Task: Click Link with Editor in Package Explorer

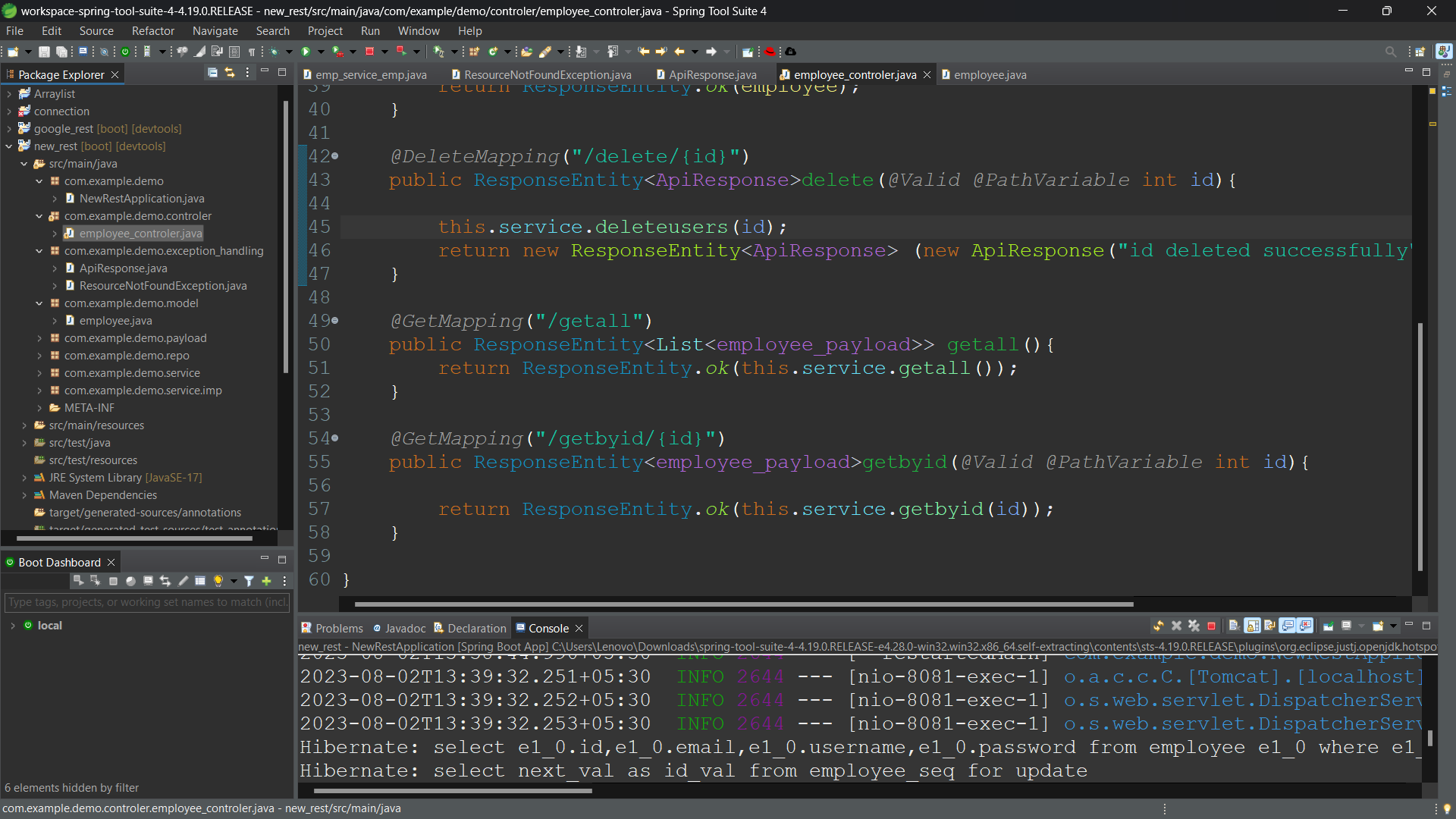Action: [x=230, y=73]
